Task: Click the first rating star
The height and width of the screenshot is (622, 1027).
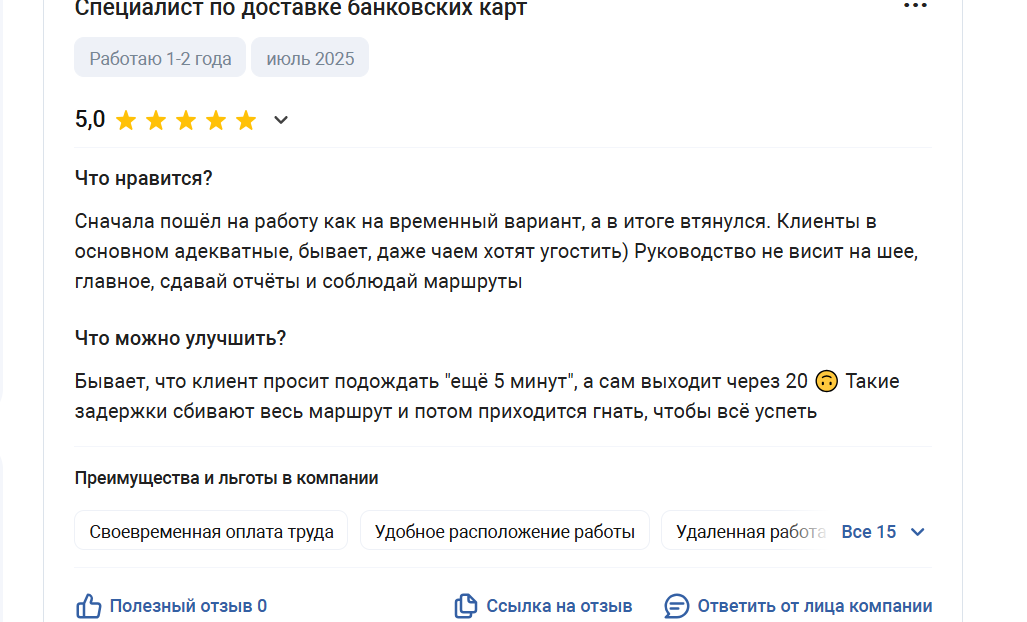Action: pos(126,120)
